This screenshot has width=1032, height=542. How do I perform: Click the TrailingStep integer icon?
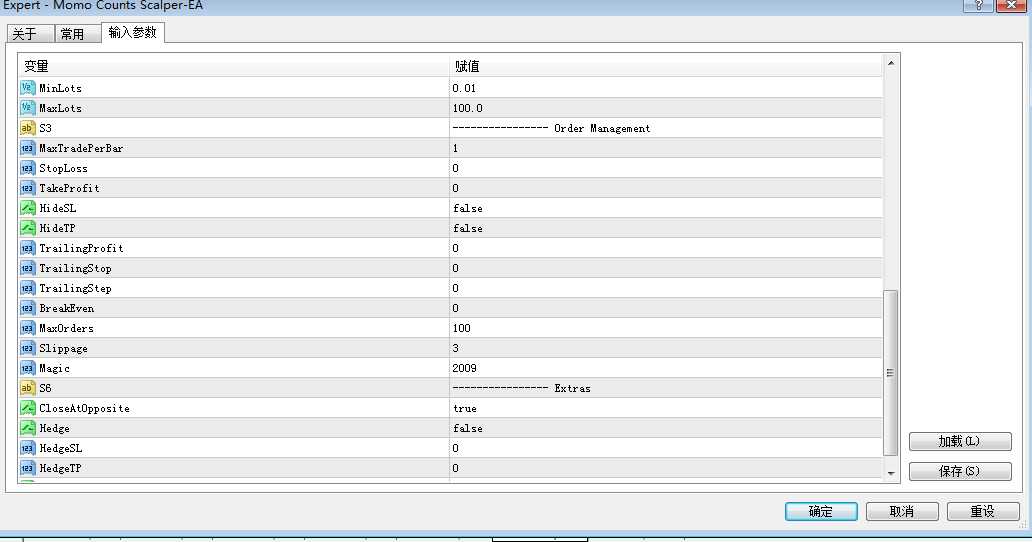point(28,288)
